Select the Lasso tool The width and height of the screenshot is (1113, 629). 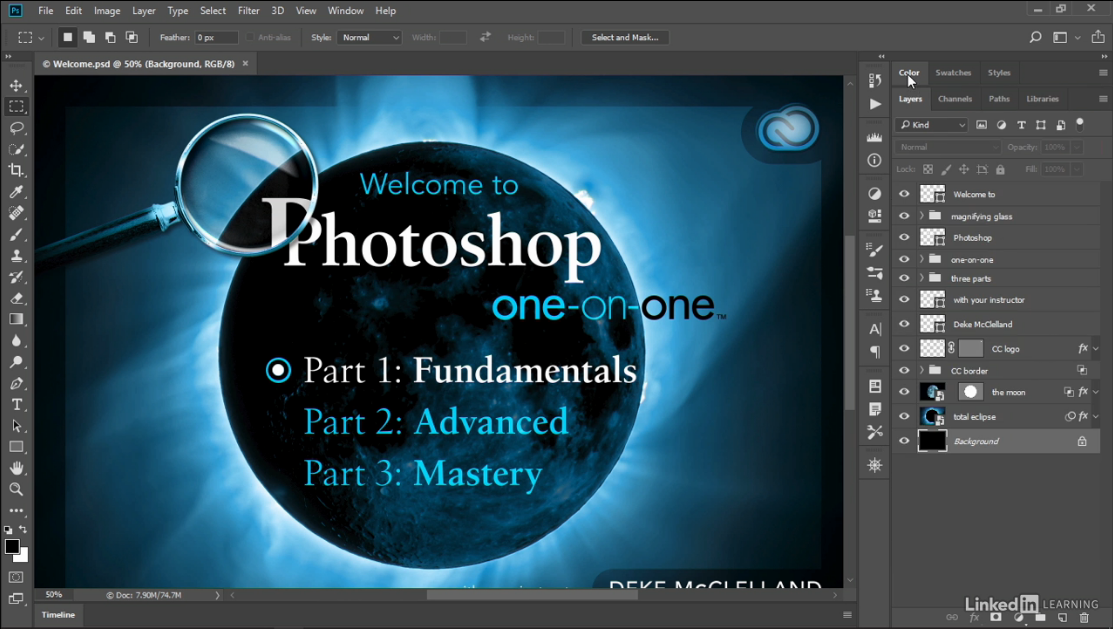point(16,128)
